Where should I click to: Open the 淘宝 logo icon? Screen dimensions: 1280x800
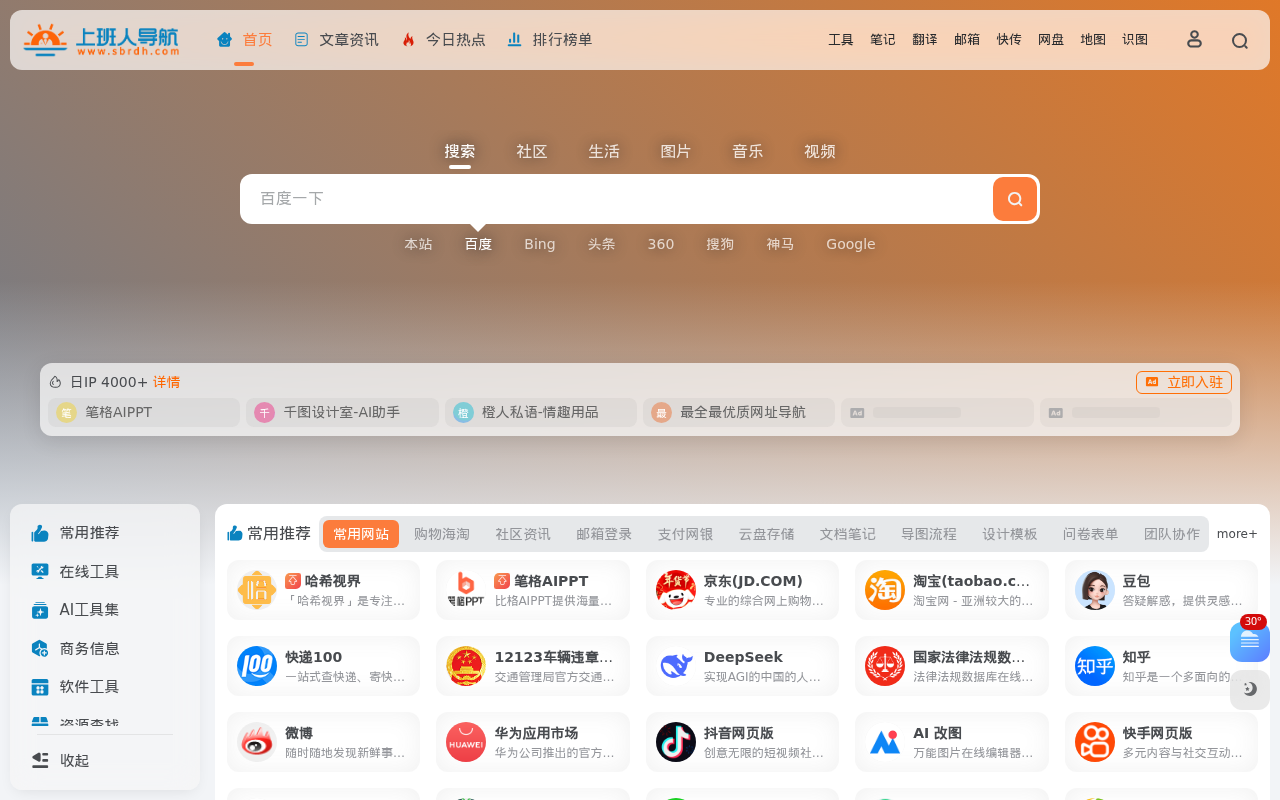(885, 590)
